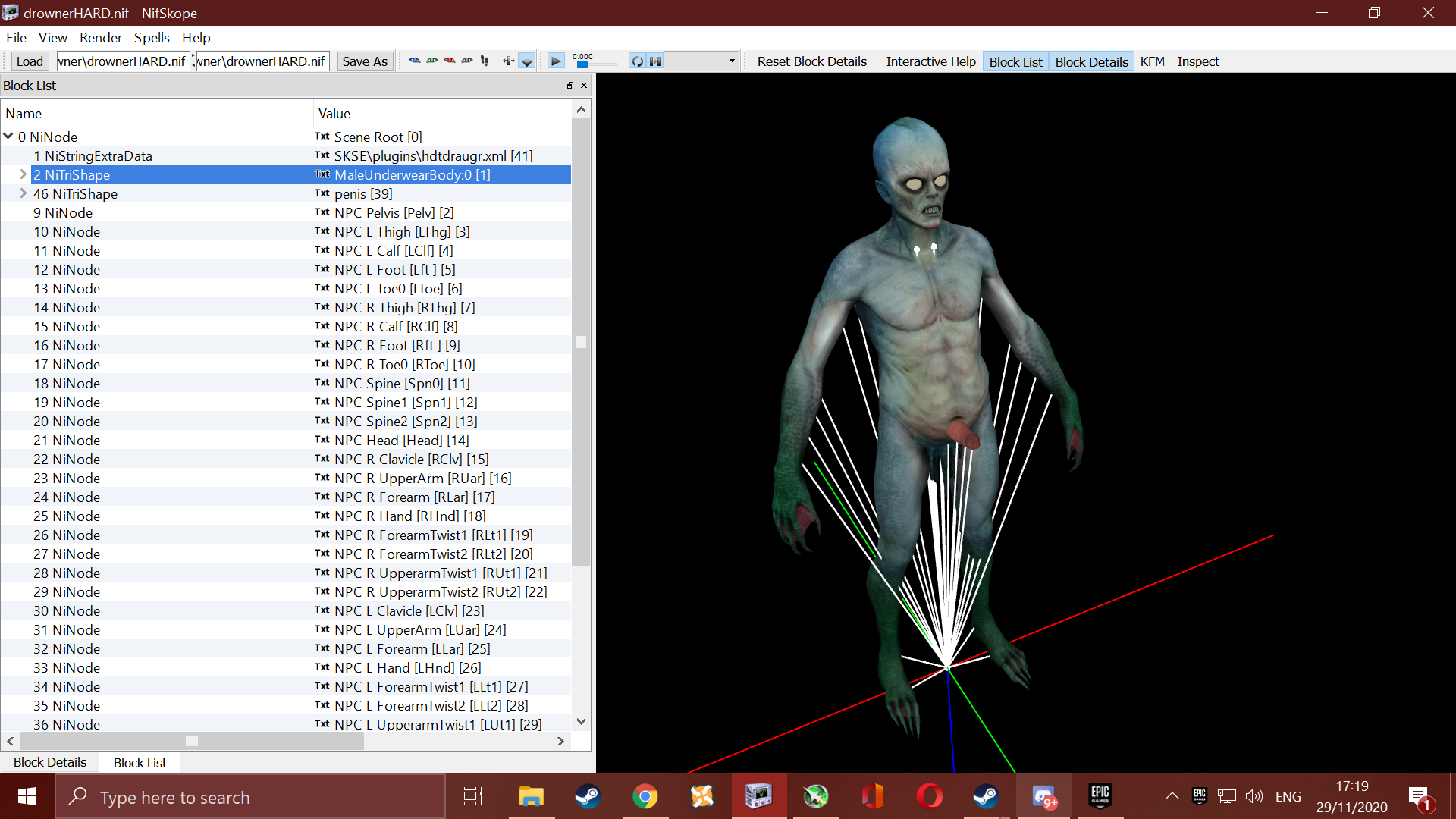This screenshot has height=819, width=1456.
Task: Toggle the Inspect panel button
Action: [1197, 61]
